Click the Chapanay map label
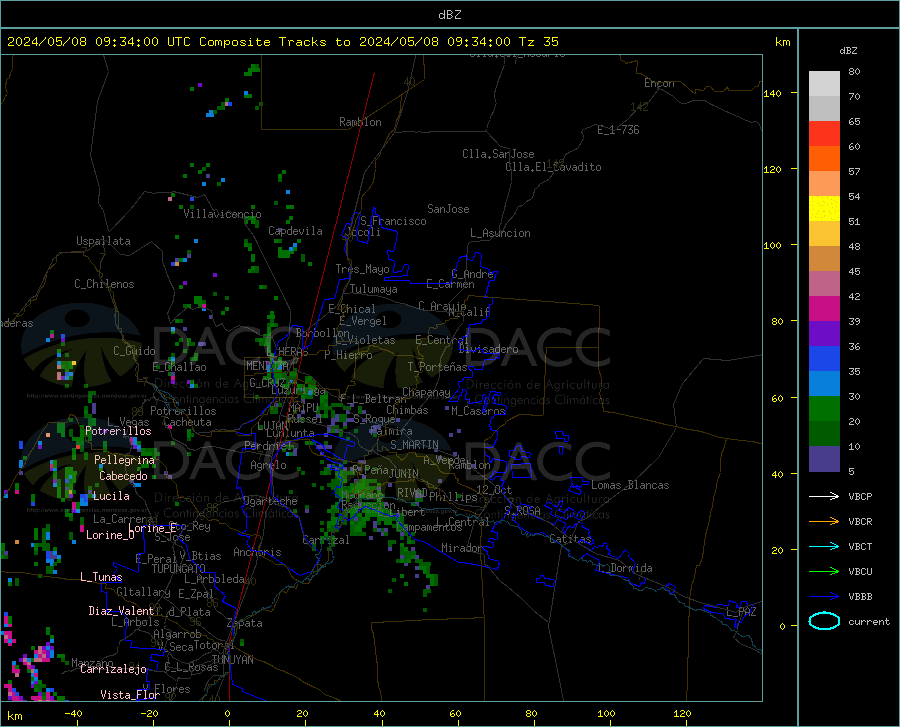900x727 pixels. click(426, 392)
